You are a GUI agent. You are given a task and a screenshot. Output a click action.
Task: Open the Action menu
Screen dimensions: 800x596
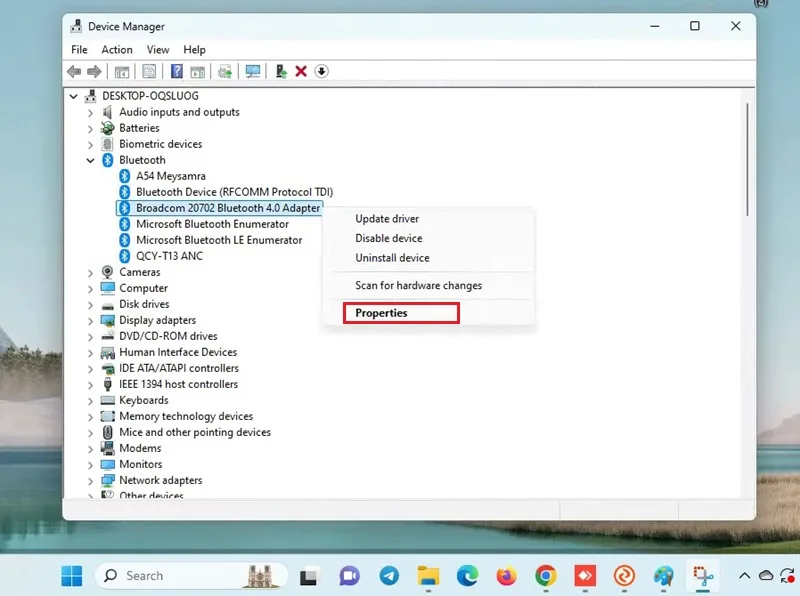[117, 49]
